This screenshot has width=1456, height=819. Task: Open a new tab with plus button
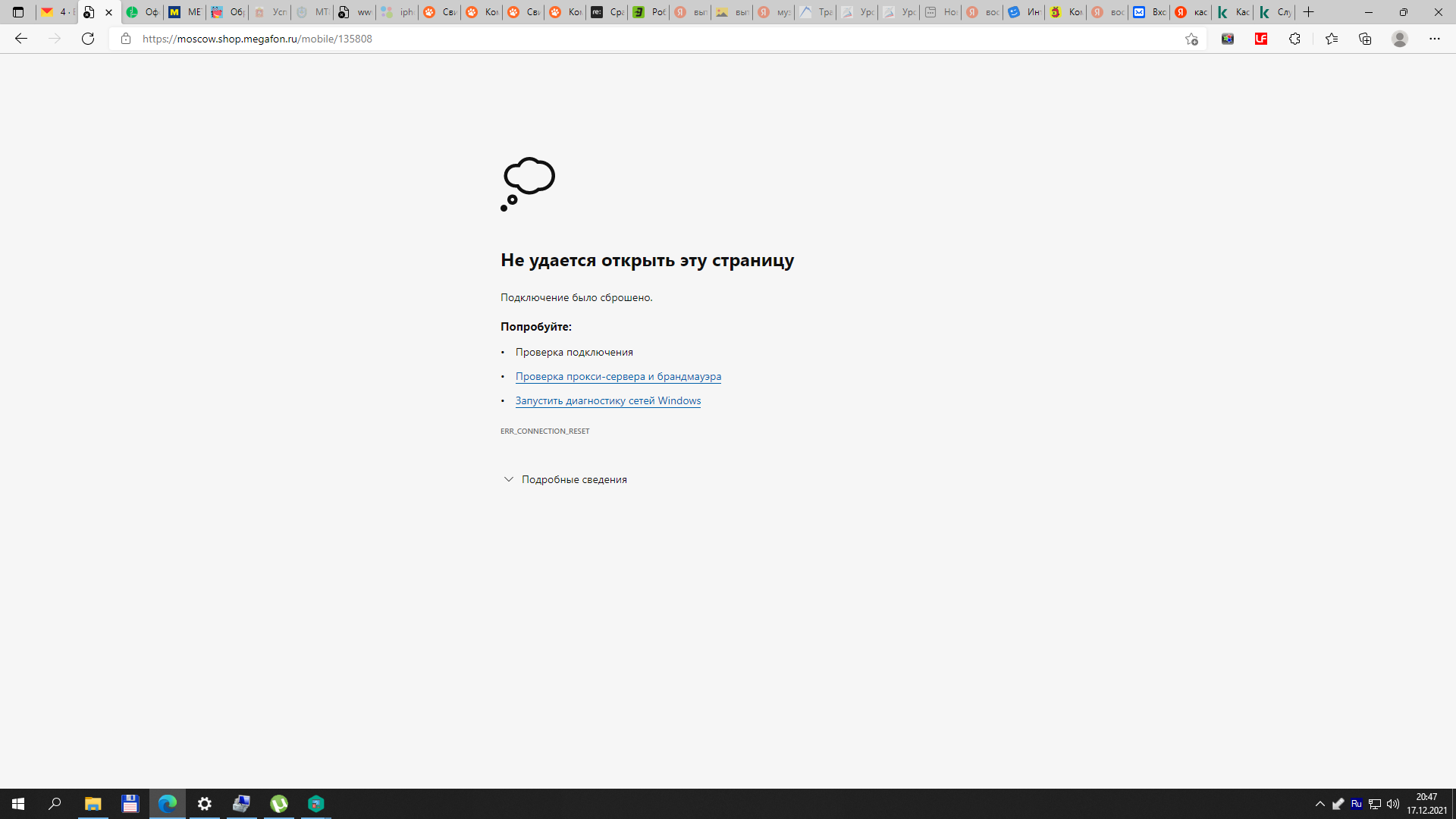(x=1308, y=12)
